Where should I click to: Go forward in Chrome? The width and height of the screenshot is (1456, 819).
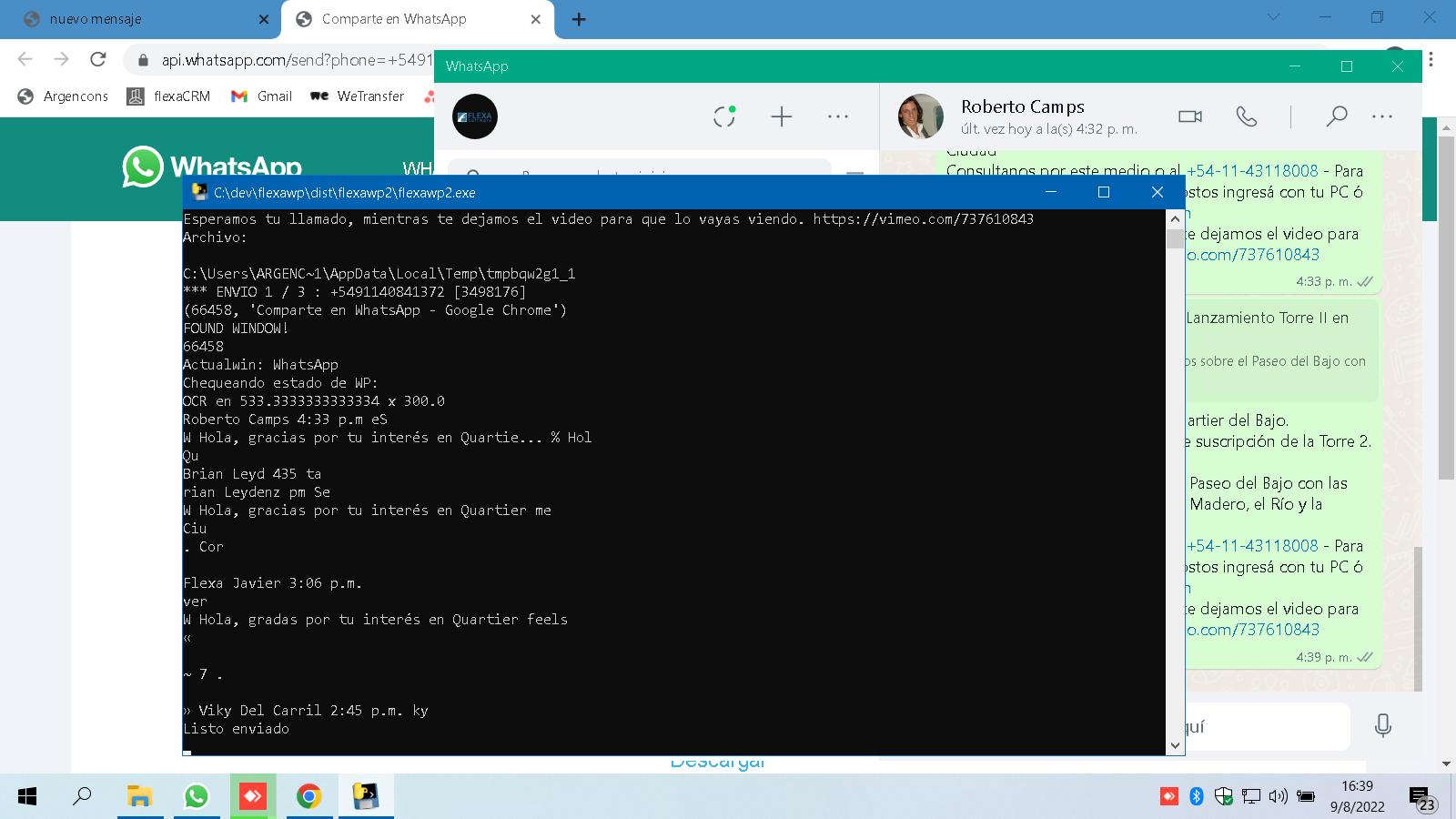[x=61, y=60]
